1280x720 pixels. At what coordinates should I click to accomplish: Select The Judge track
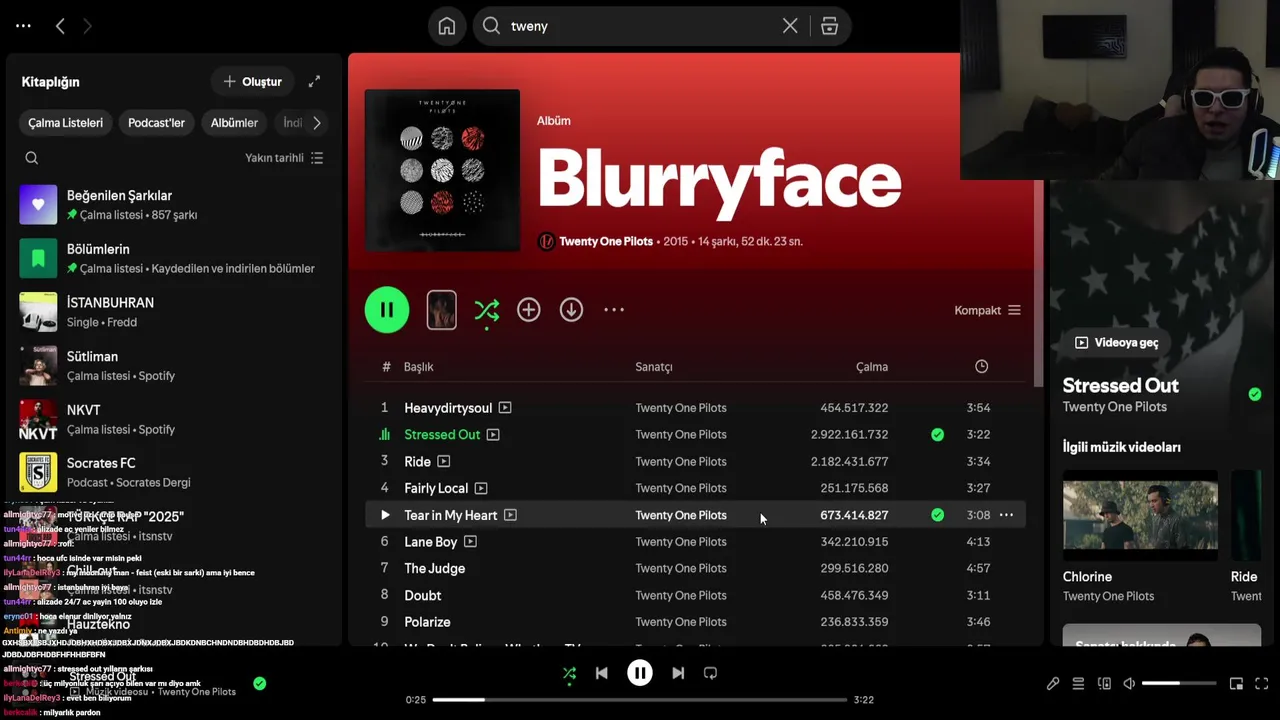[x=434, y=568]
